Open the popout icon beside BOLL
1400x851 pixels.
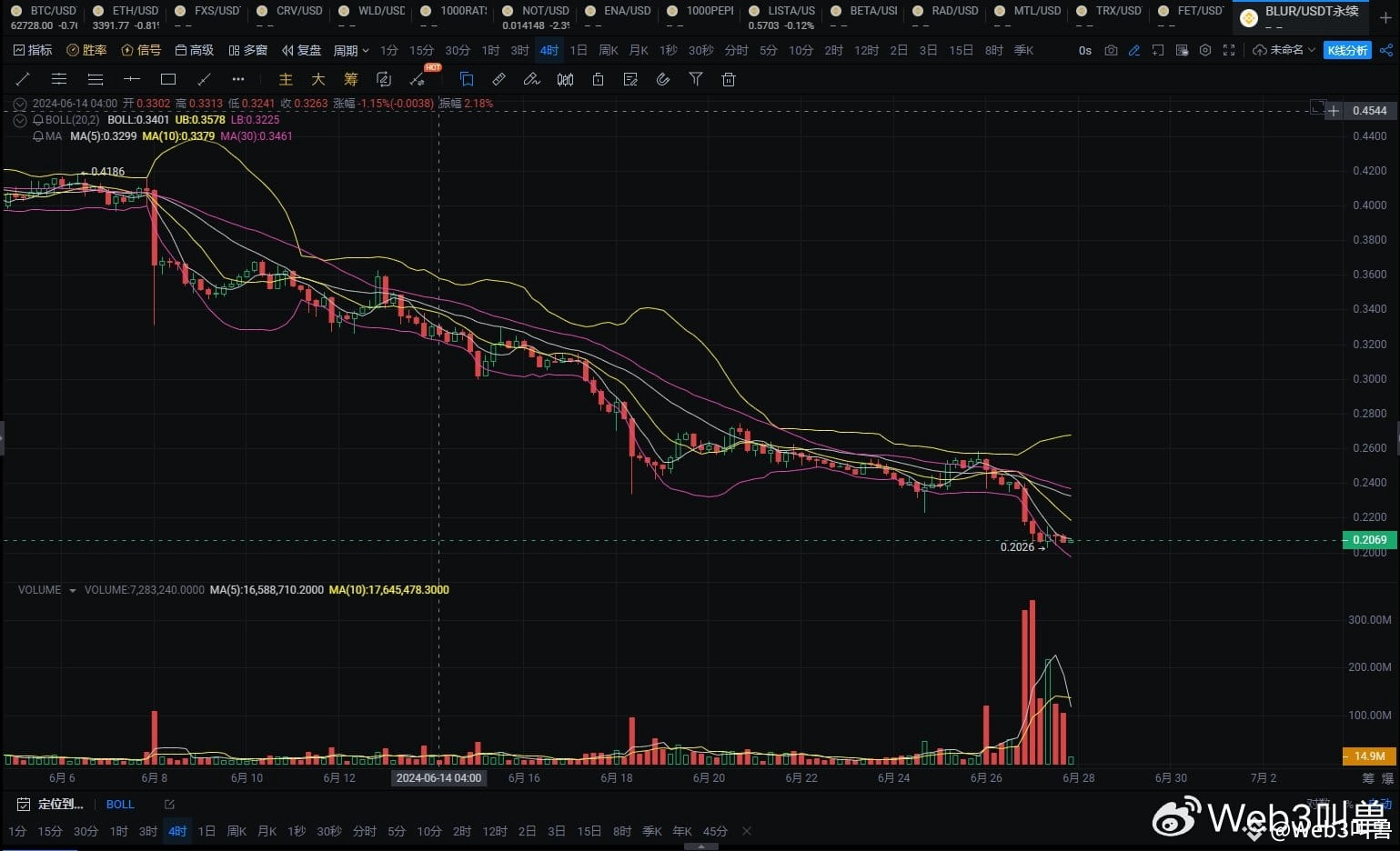click(169, 805)
